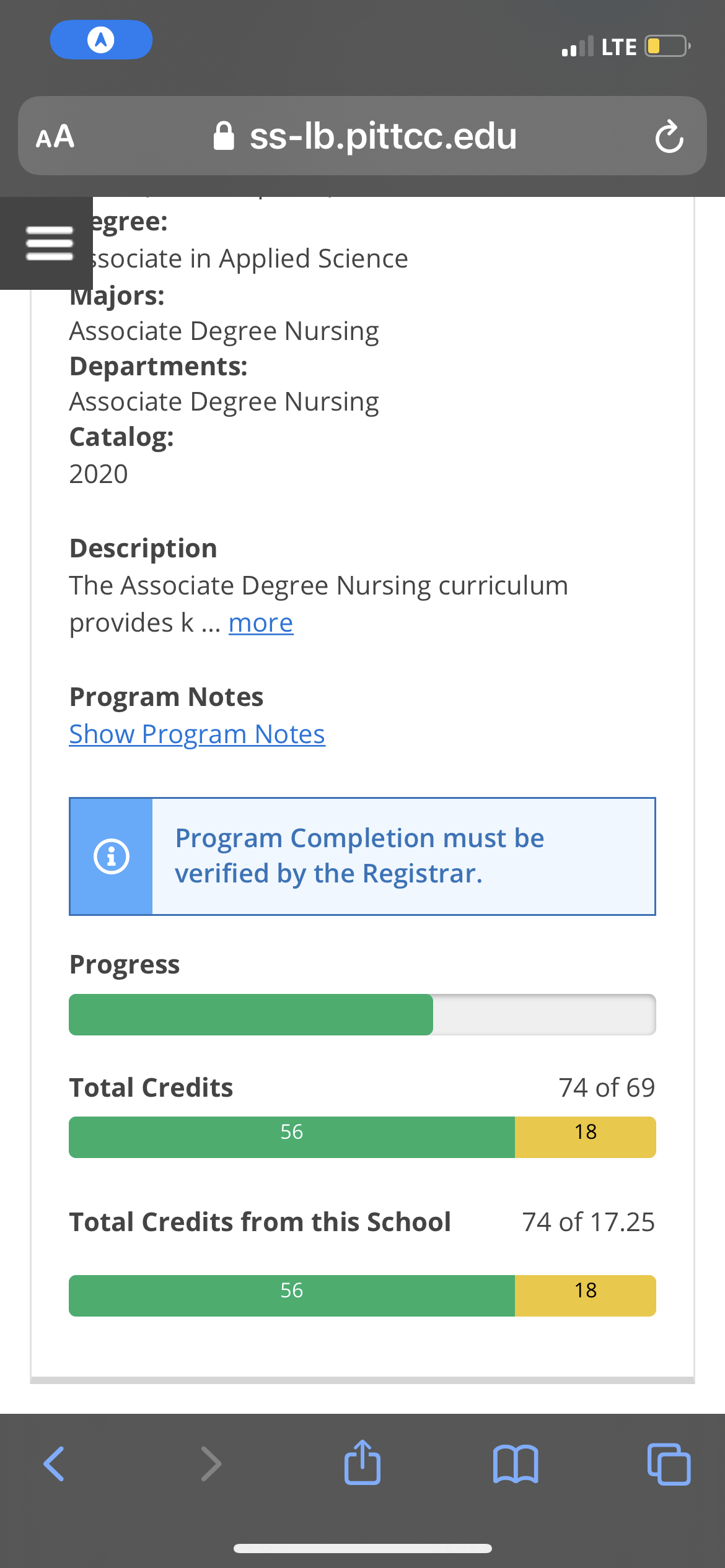Tap the blue location indicator pill
The height and width of the screenshot is (1568, 725).
[x=101, y=40]
